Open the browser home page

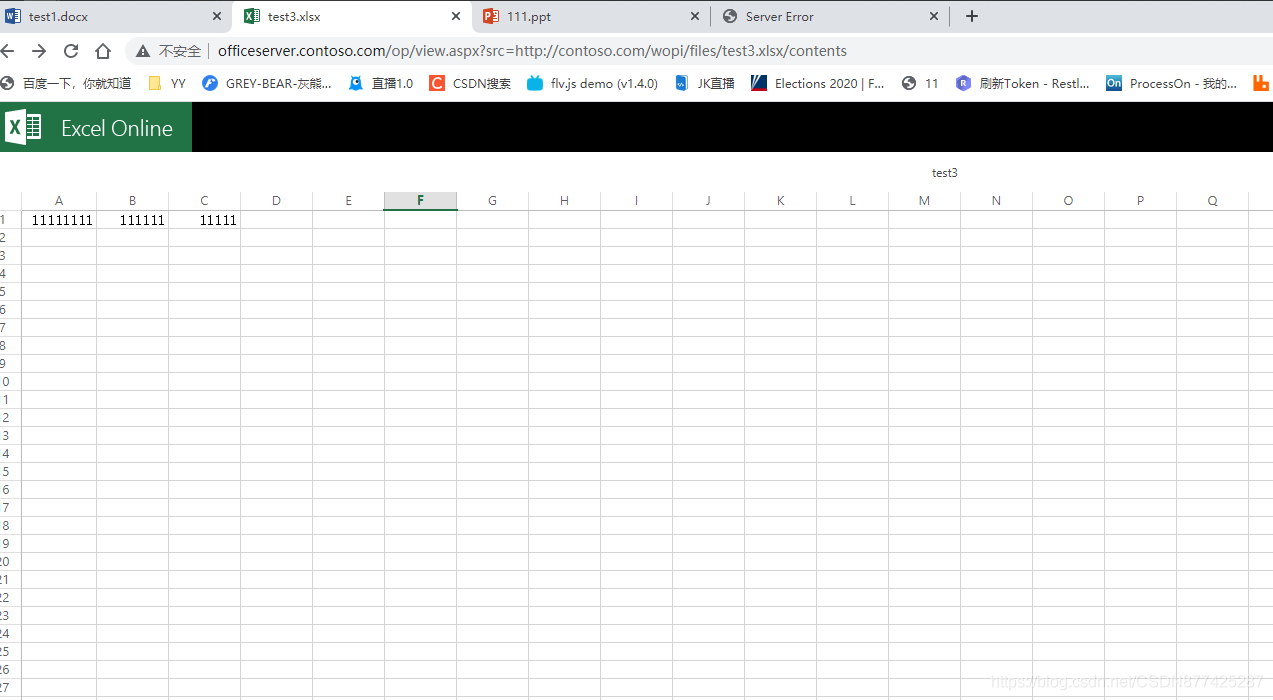(x=103, y=51)
